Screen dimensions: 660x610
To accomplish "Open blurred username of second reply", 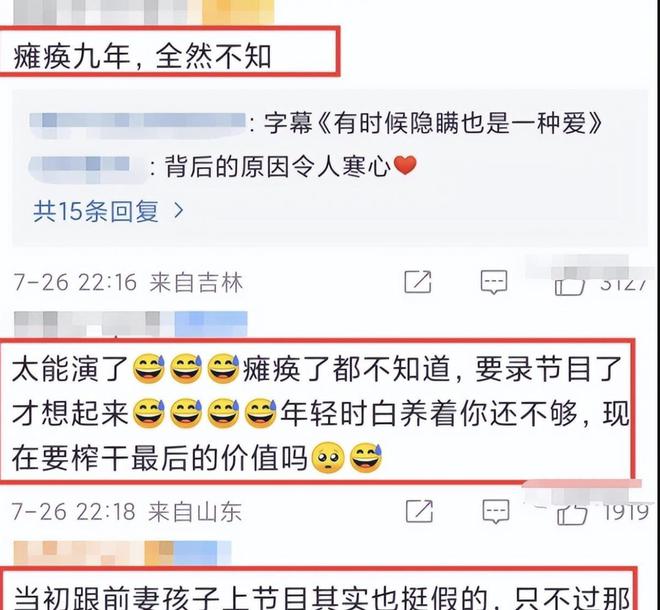I will 86,167.
